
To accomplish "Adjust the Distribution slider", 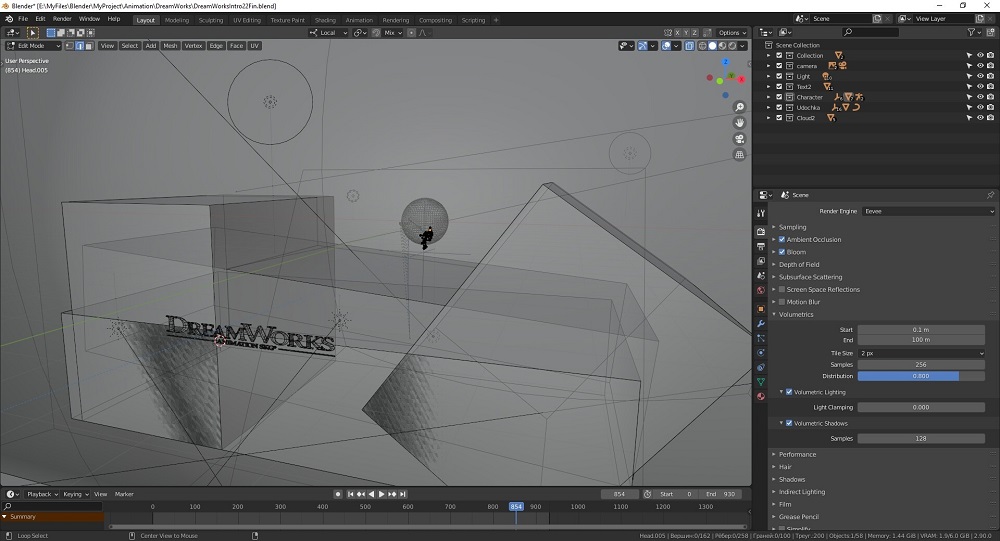I will pos(921,376).
